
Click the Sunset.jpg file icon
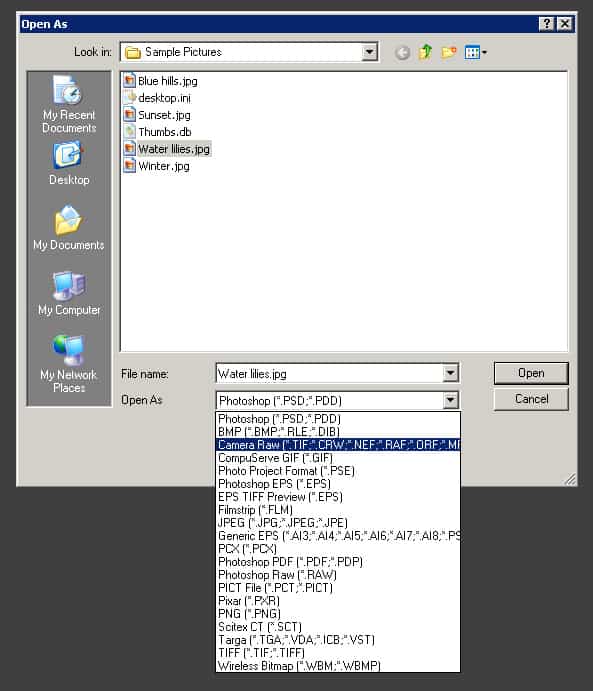pyautogui.click(x=129, y=115)
